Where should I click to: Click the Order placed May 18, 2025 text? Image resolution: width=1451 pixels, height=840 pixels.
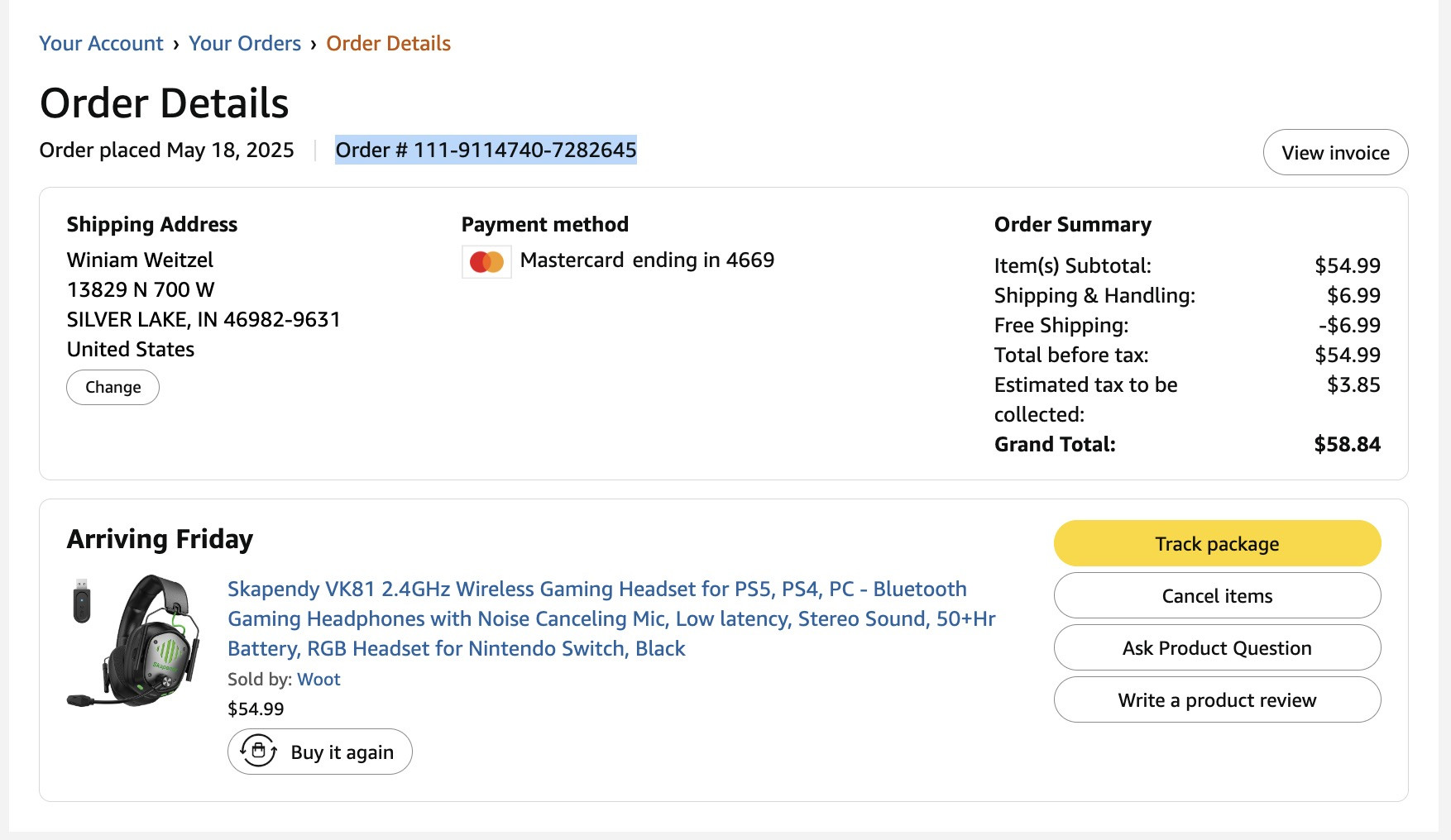[x=166, y=150]
